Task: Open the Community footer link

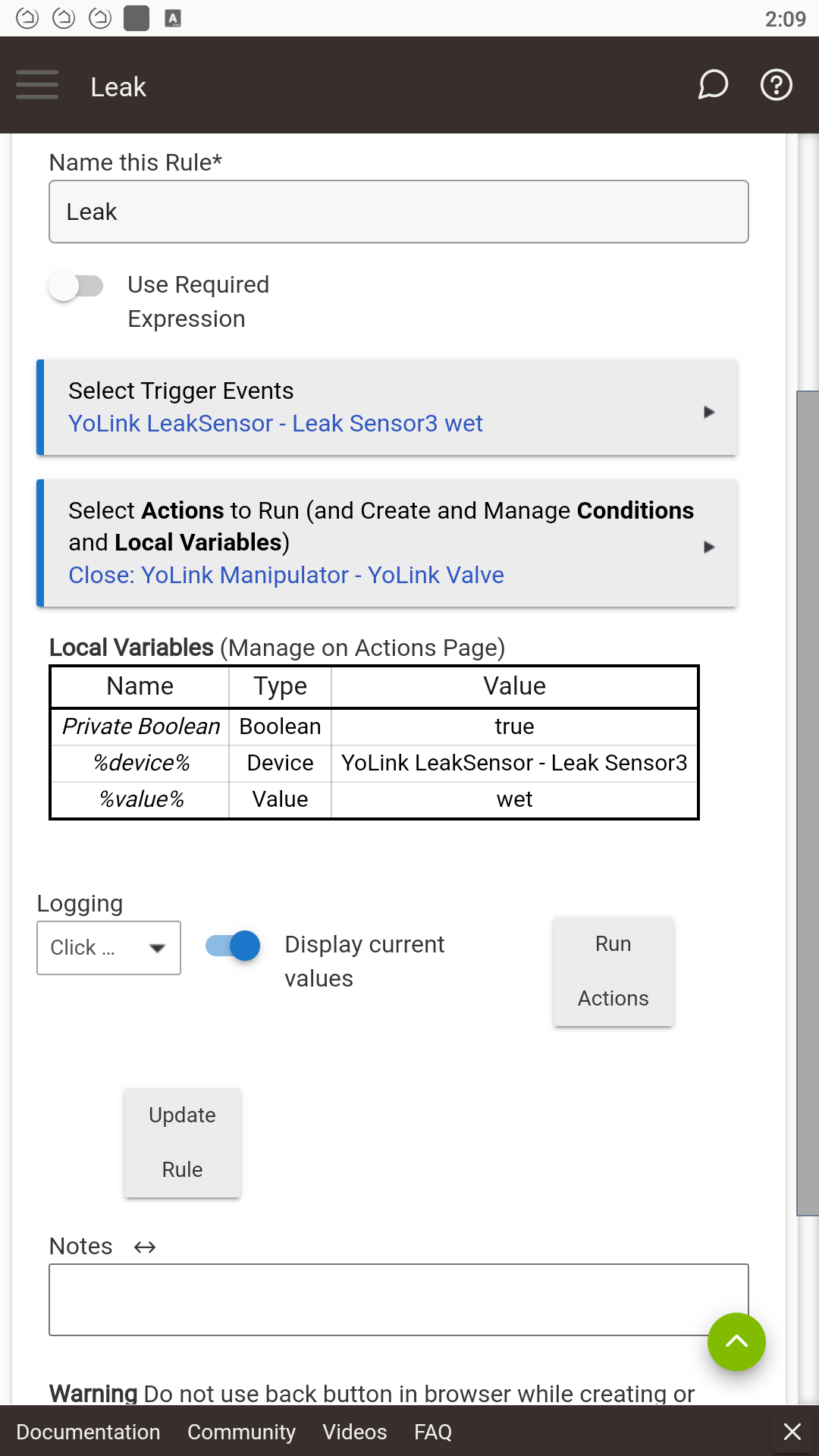Action: (x=241, y=1432)
